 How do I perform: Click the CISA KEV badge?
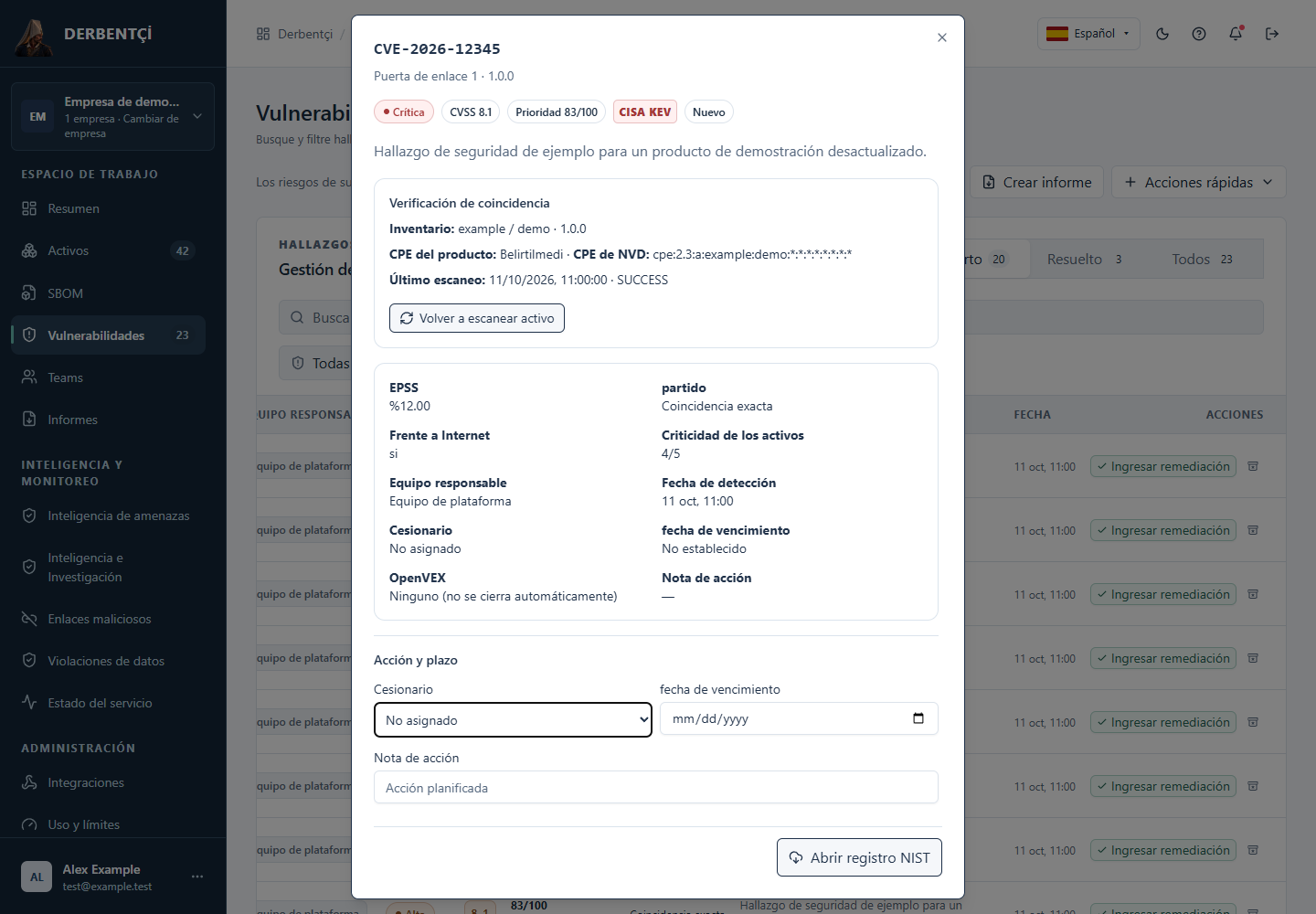point(645,112)
